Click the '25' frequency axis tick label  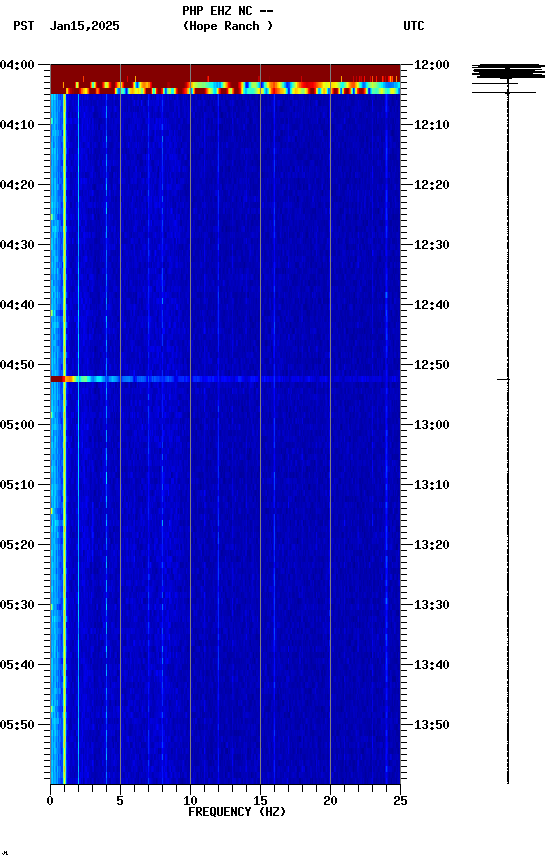coord(400,801)
